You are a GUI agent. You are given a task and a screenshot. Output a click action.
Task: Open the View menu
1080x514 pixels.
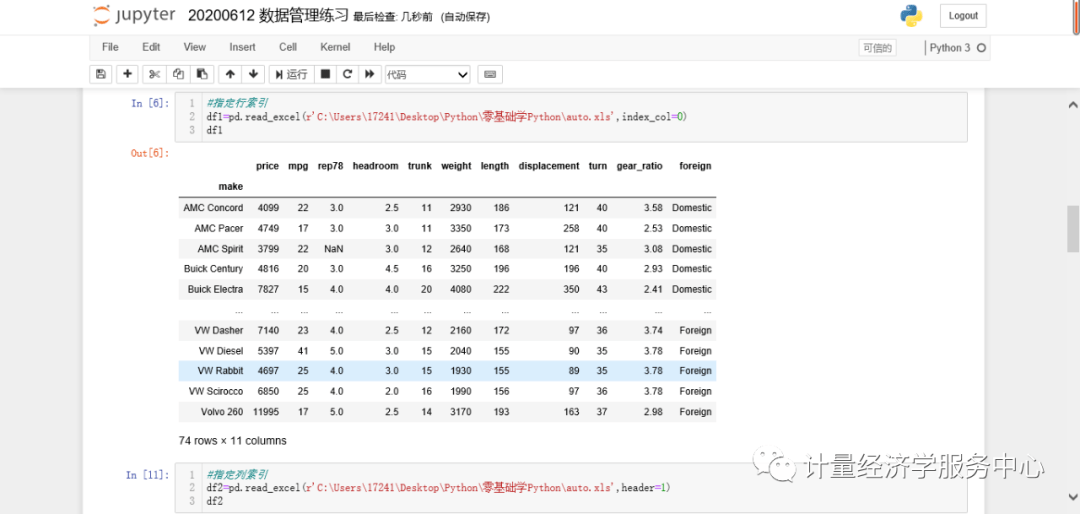[195, 47]
